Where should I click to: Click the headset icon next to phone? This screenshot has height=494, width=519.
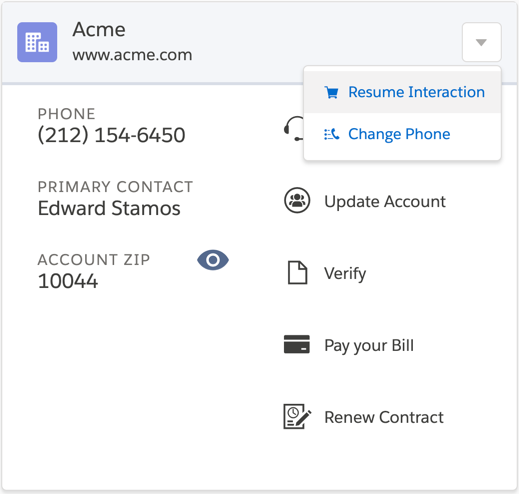[x=293, y=129]
